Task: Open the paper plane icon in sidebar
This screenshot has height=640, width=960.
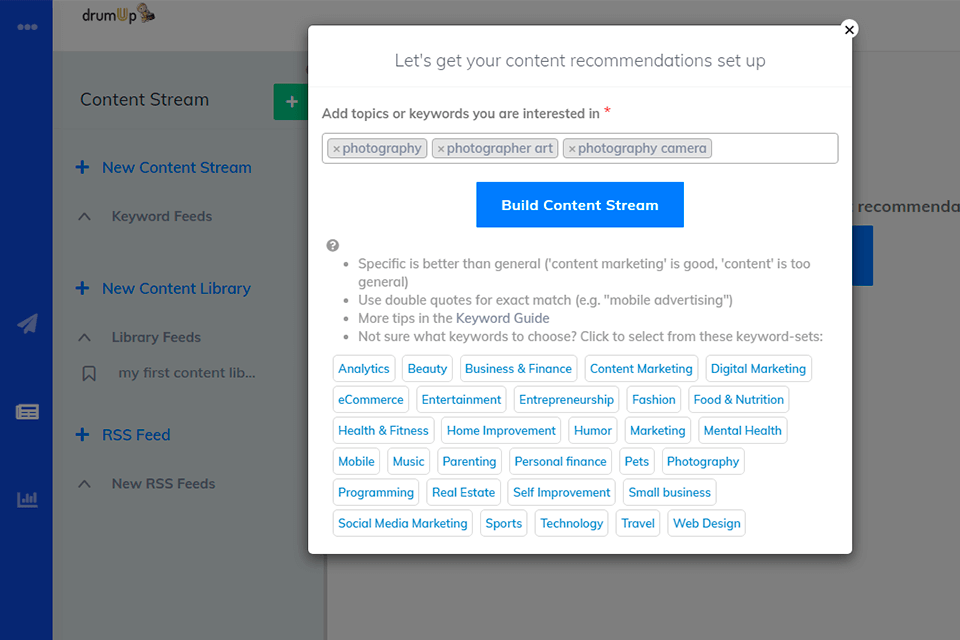Action: pos(27,324)
